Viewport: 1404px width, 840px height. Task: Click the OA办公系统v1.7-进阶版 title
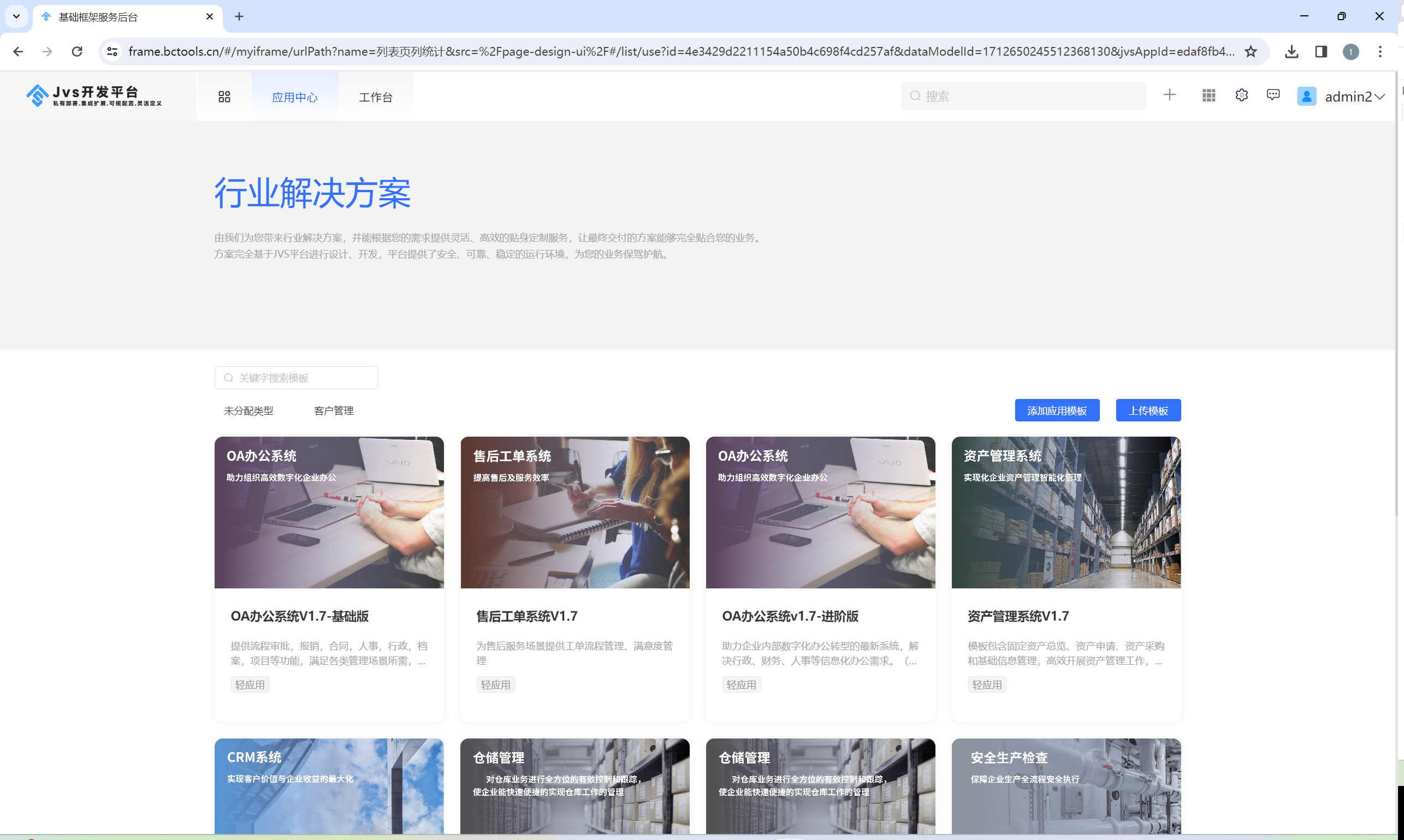tap(790, 616)
